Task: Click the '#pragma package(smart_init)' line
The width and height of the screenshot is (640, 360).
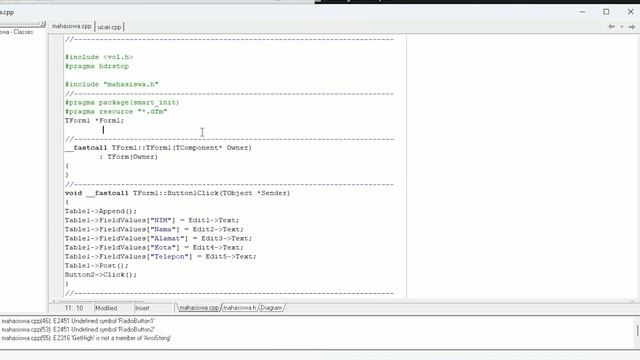Action: coord(122,102)
